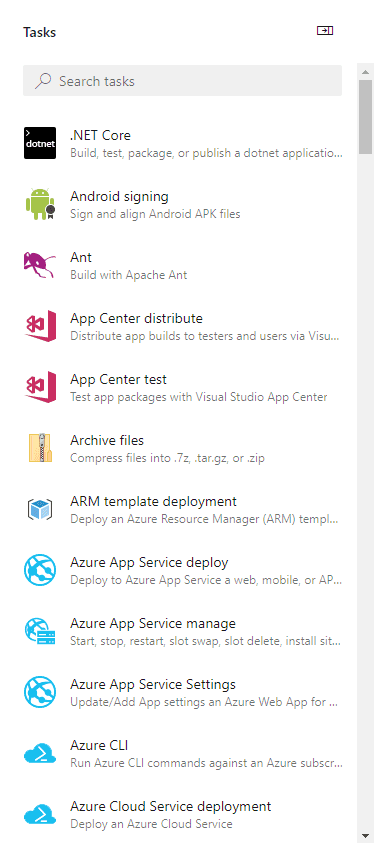Viewport: 374px width, 843px height.
Task: Click the Azure App Service deploy icon
Action: 40,570
